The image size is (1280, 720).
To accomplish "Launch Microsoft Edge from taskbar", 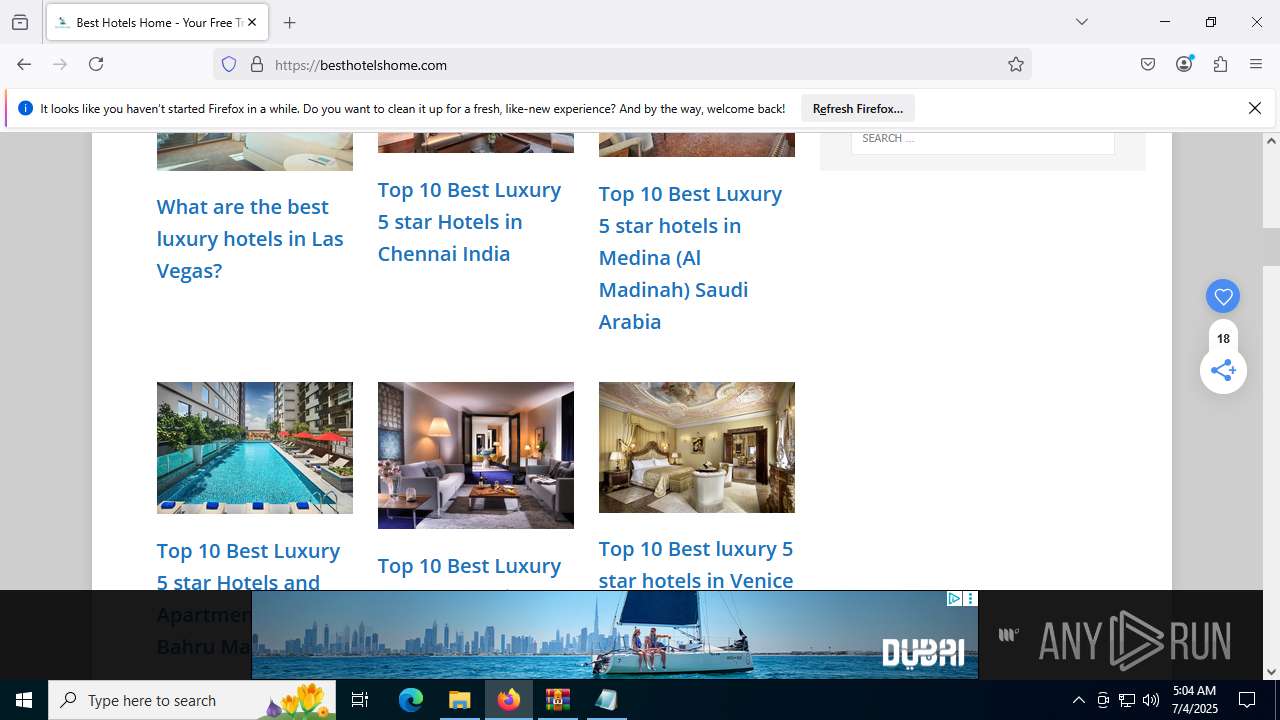I will coord(411,700).
